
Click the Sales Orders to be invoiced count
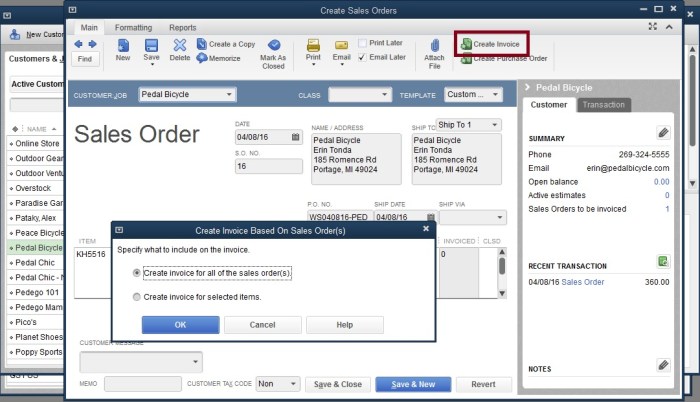pos(667,209)
